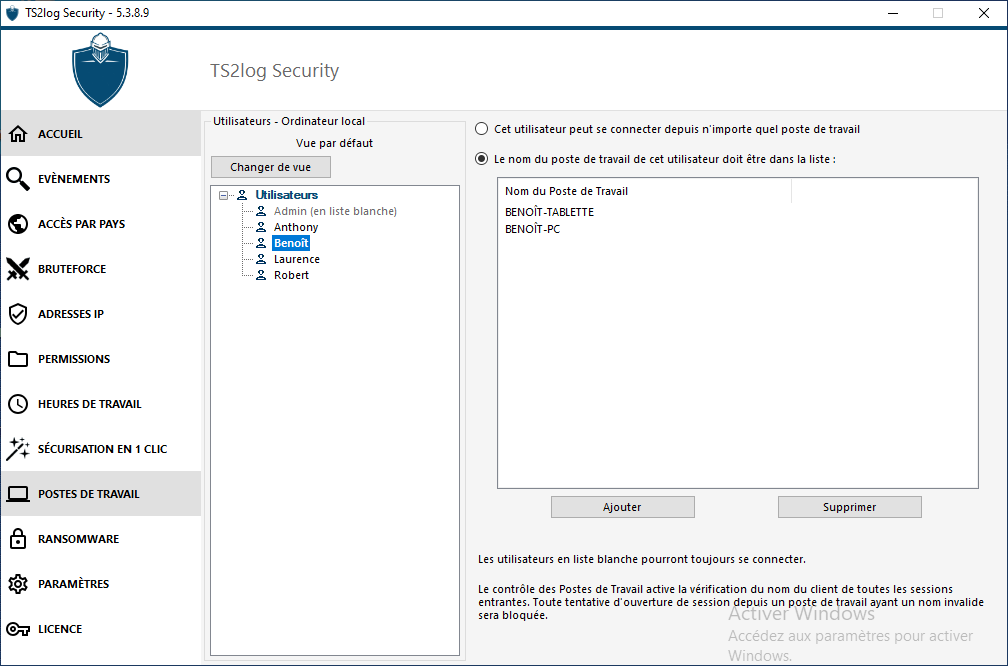Viewport: 1008px width, 666px height.
Task: Click the folder icon for PERMISSIONS
Action: coord(18,359)
